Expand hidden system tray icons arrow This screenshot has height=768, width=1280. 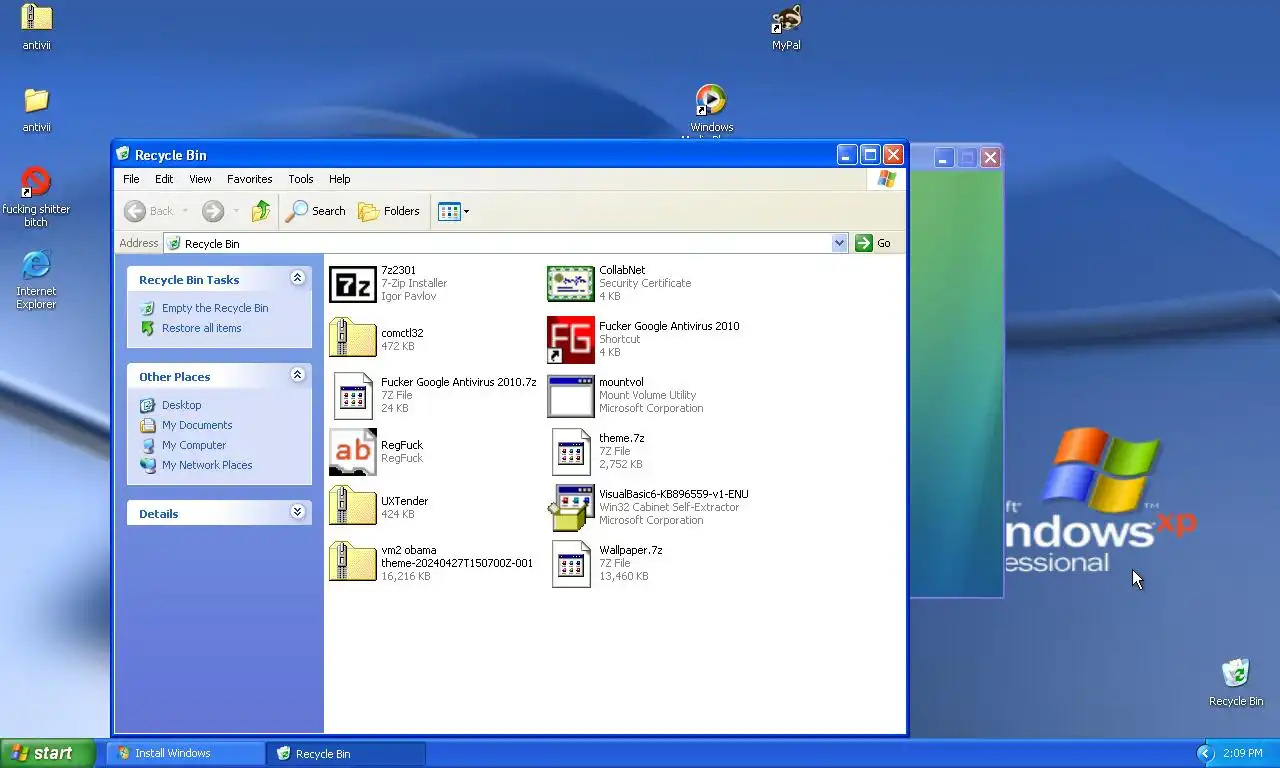[1205, 753]
